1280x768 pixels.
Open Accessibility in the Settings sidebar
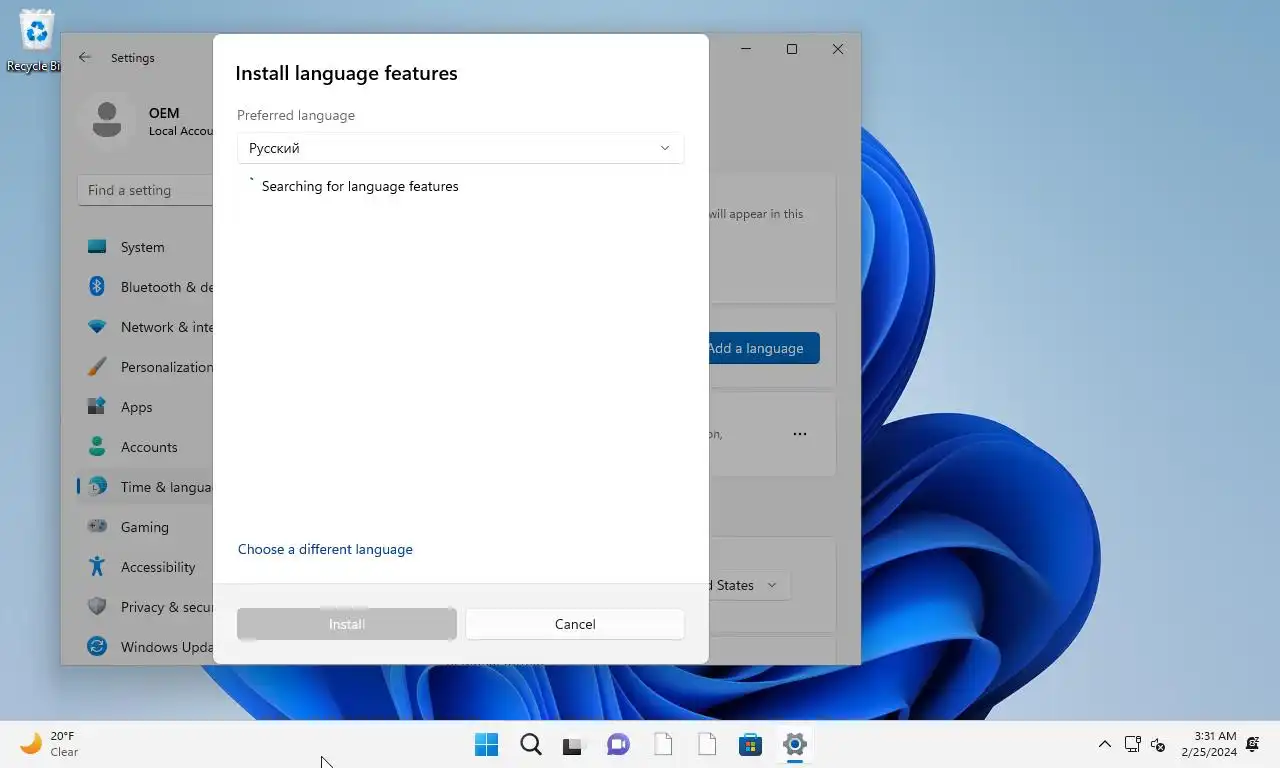coord(146,567)
